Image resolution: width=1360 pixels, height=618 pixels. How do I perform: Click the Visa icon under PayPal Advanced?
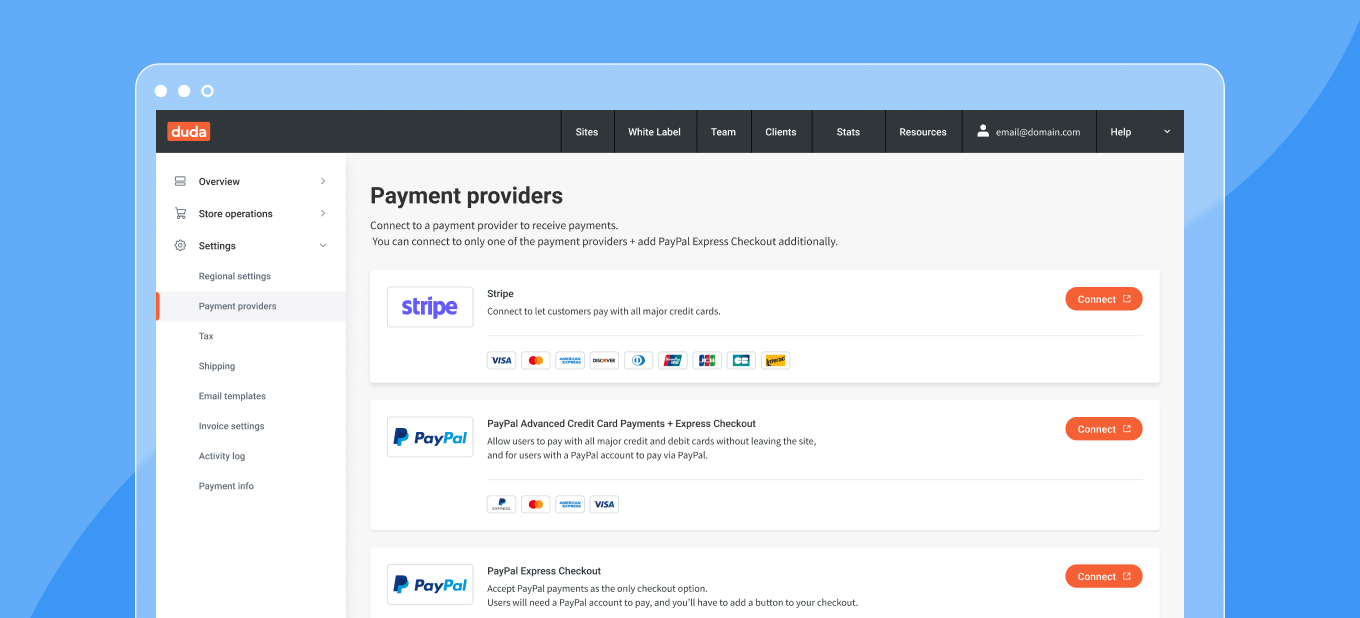(604, 504)
